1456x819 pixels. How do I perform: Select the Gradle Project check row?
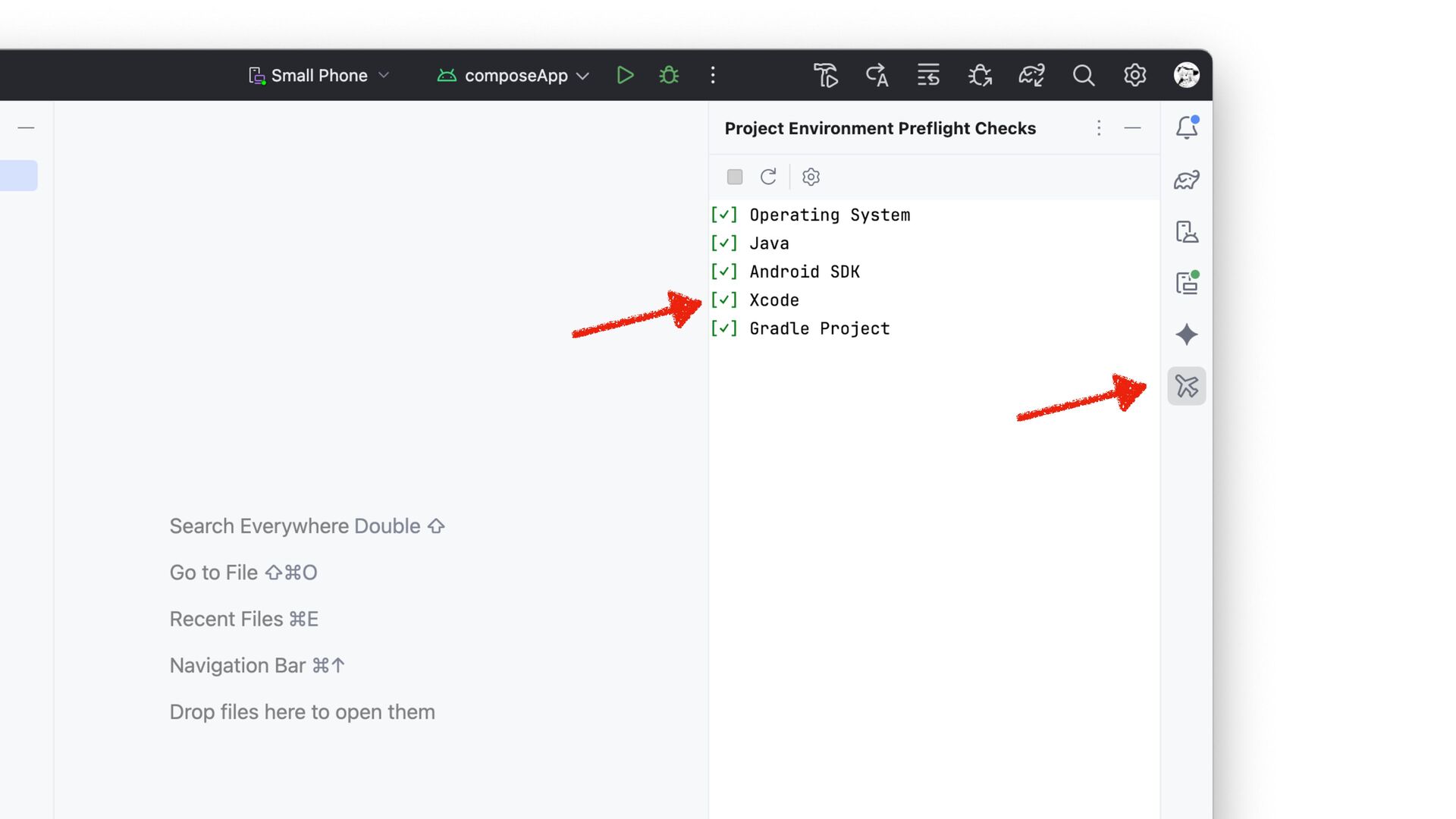(x=934, y=328)
